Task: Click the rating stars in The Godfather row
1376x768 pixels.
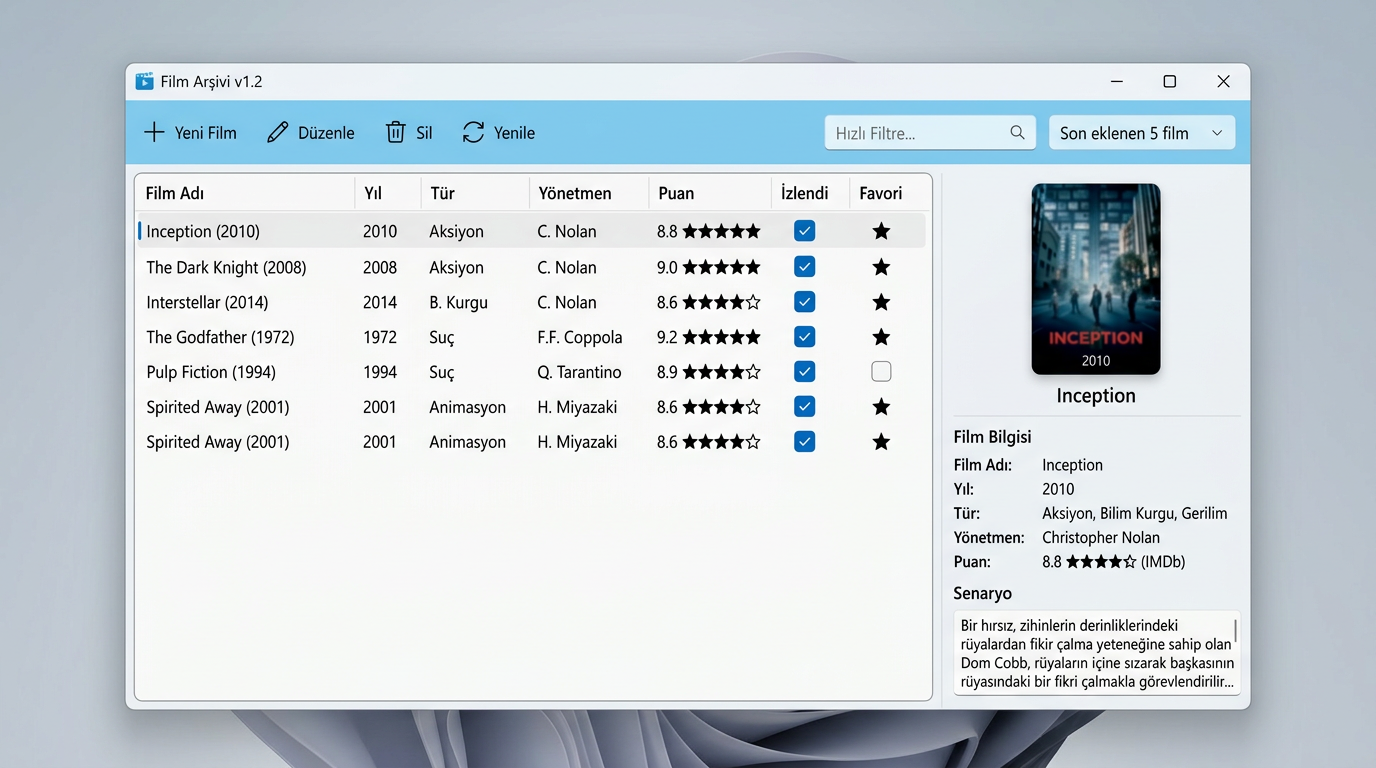Action: 722,337
